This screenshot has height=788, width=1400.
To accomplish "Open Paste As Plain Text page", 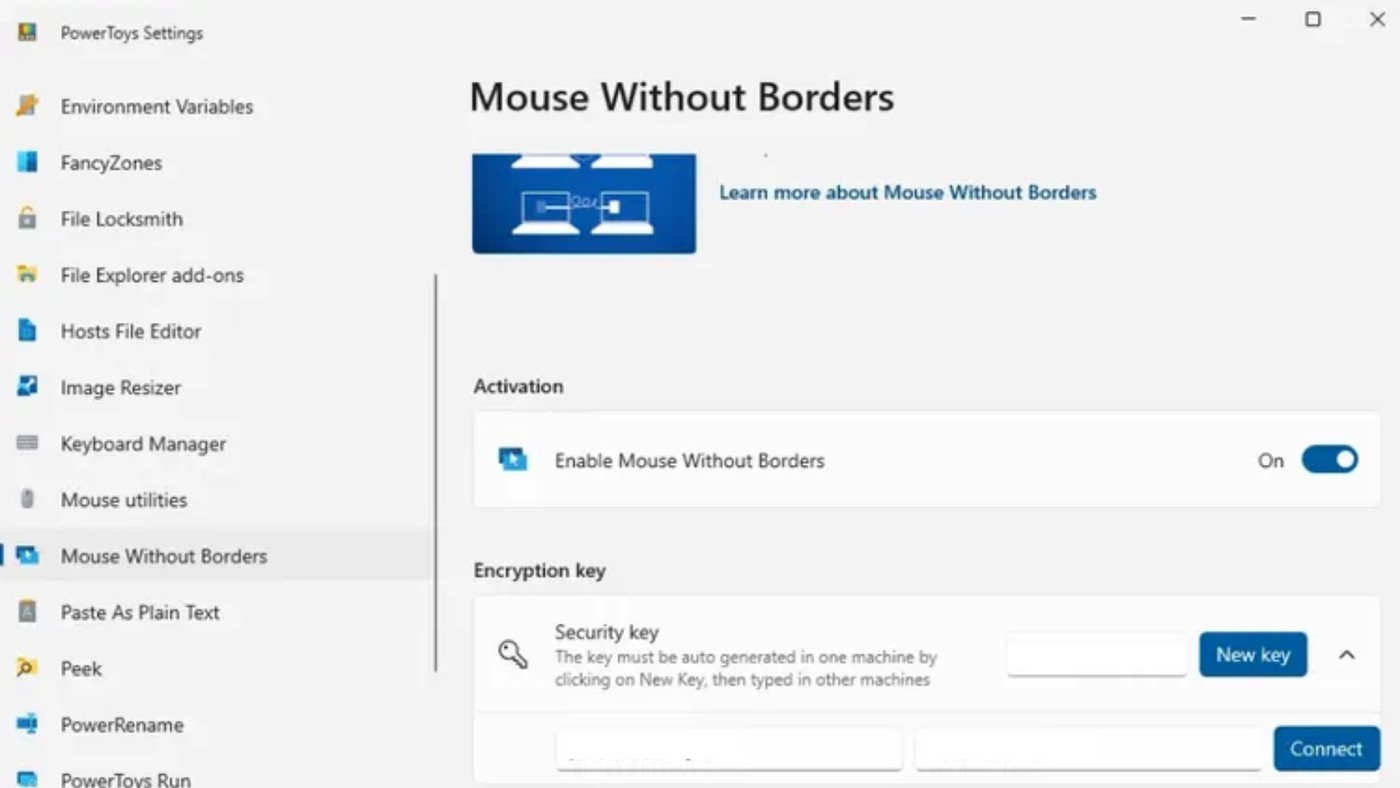I will (140, 612).
